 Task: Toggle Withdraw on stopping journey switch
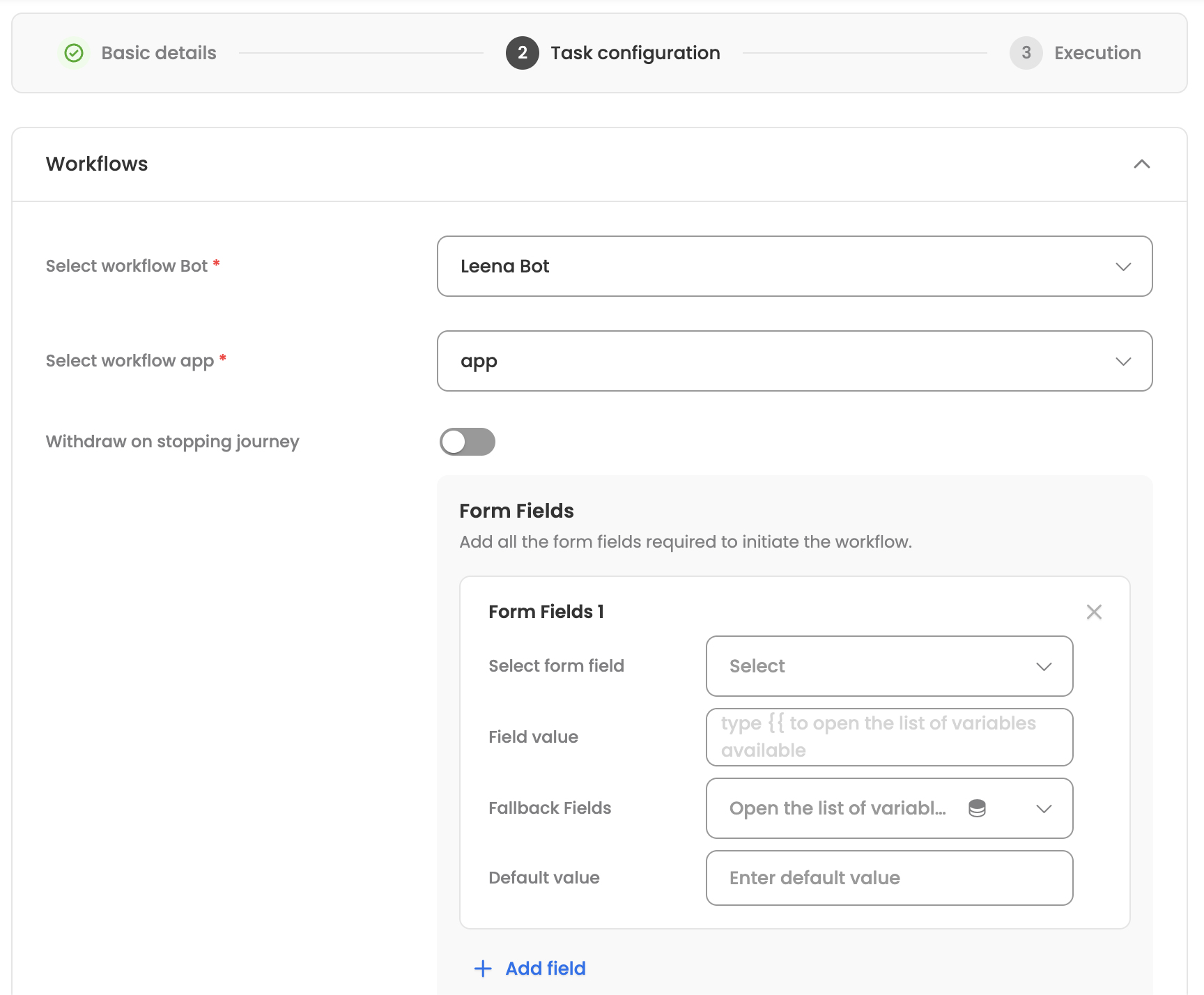468,442
